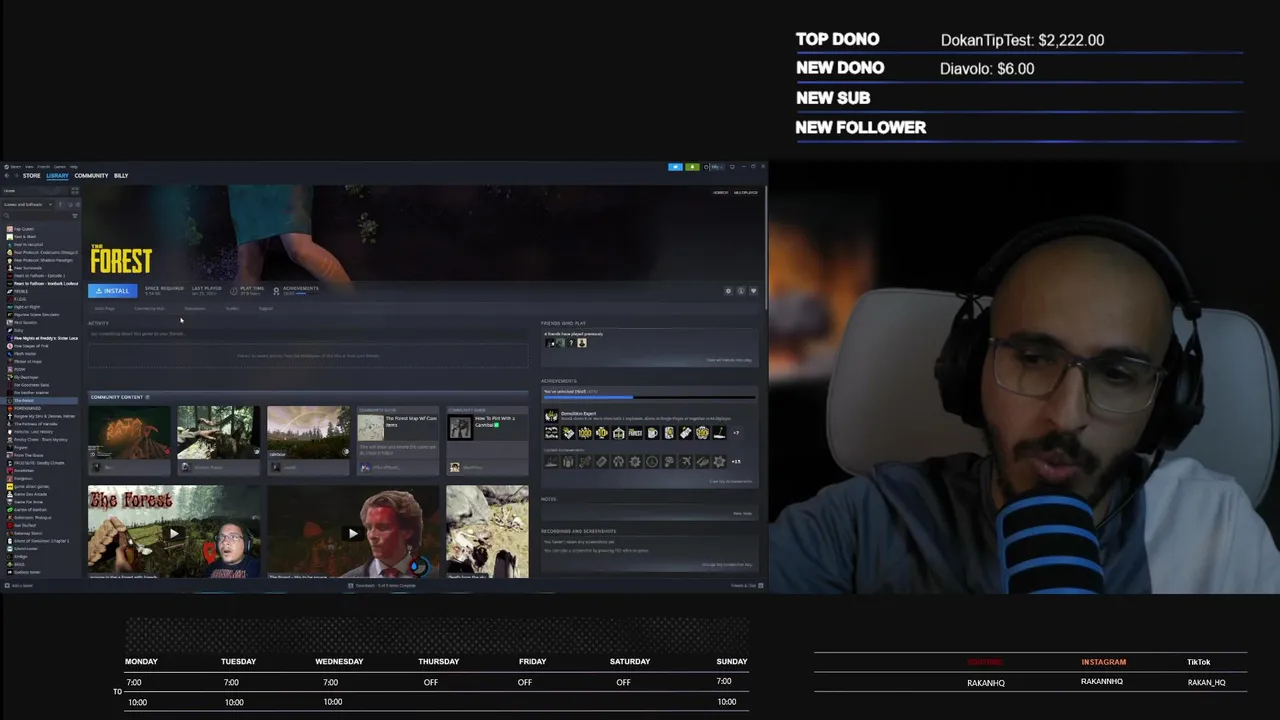Click the green notifications bell button
The image size is (1280, 720).
coord(692,167)
